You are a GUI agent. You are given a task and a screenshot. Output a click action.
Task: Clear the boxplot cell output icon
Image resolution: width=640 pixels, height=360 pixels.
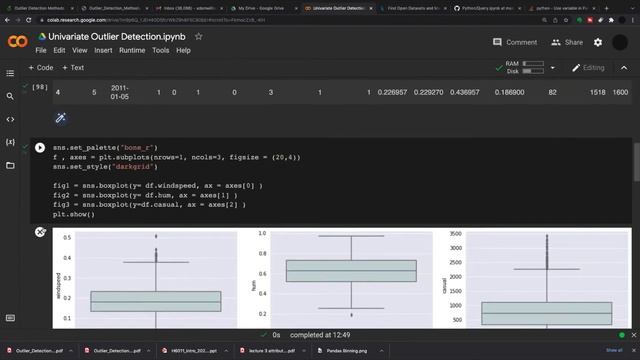40,232
